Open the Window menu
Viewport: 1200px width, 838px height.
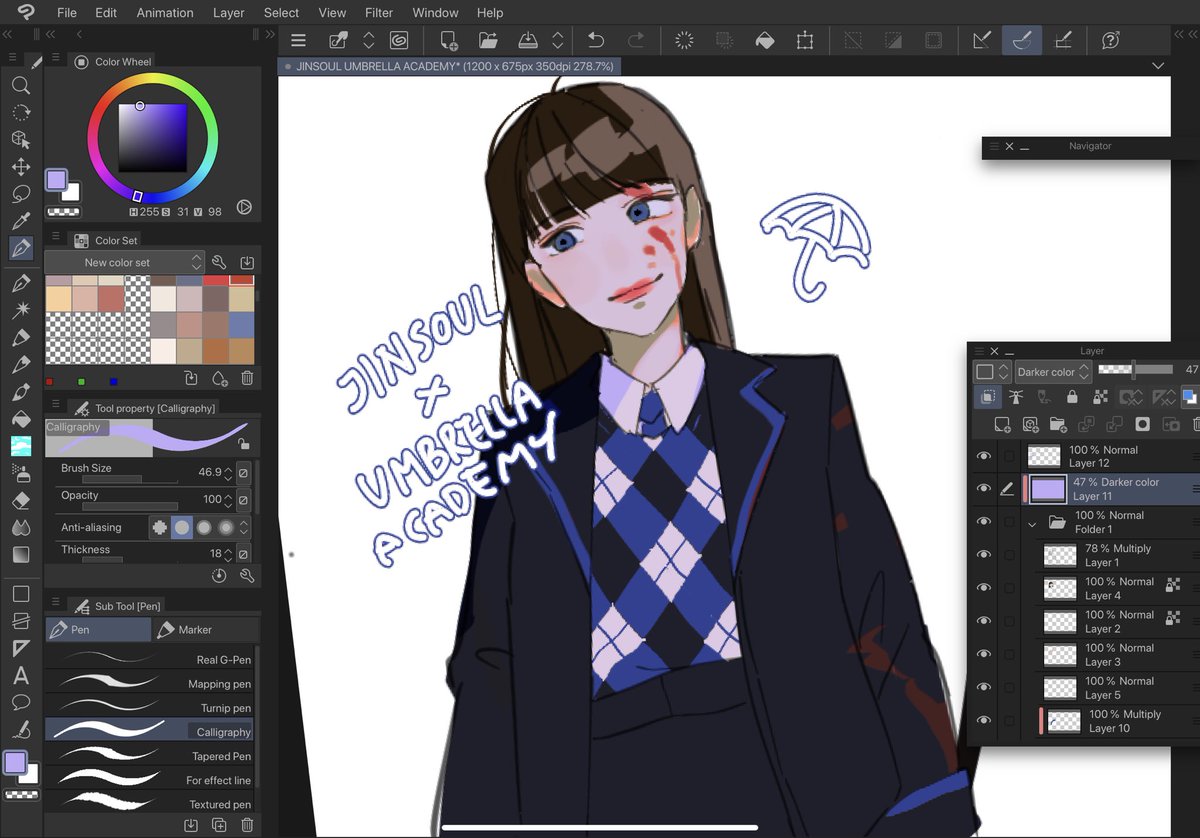point(435,13)
